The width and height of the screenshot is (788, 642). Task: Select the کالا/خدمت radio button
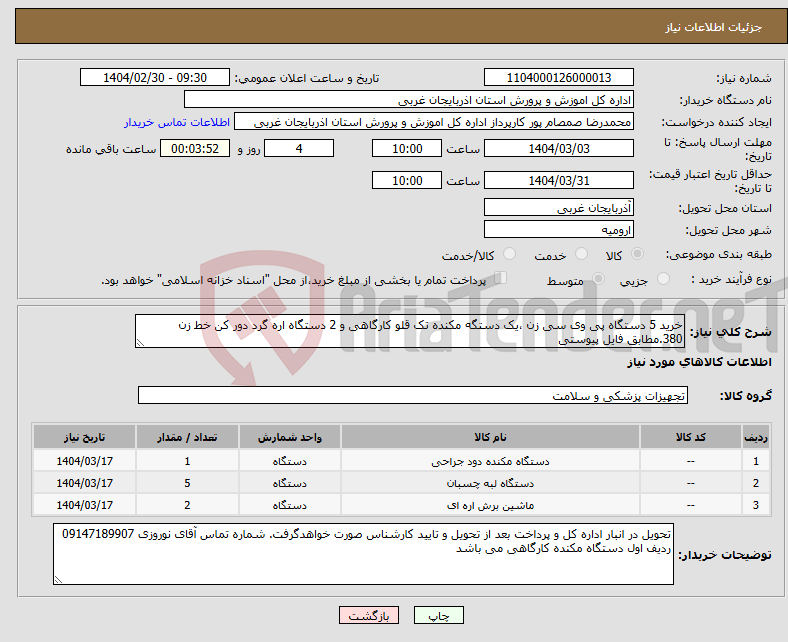tap(510, 254)
